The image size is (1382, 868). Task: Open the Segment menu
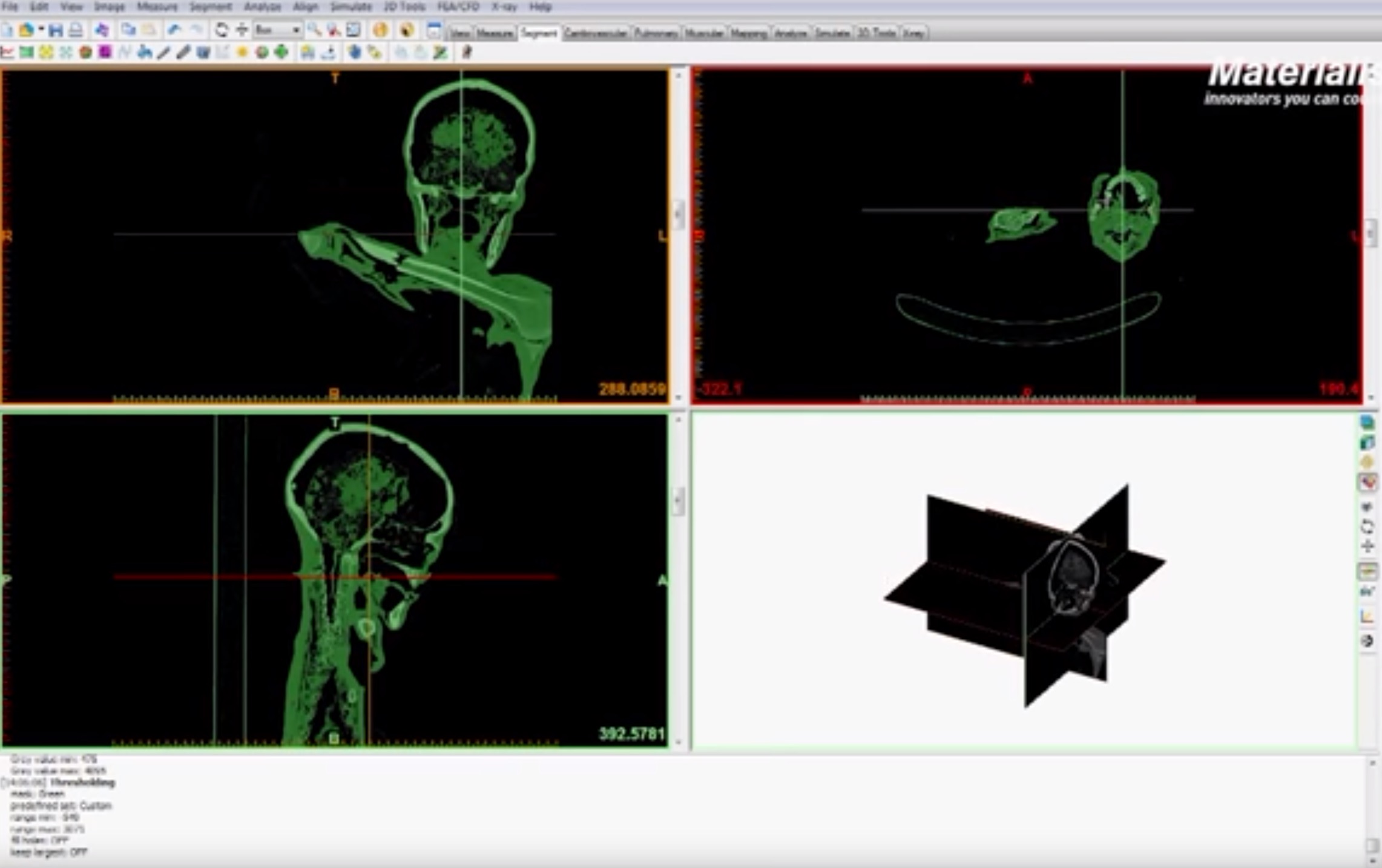210,7
